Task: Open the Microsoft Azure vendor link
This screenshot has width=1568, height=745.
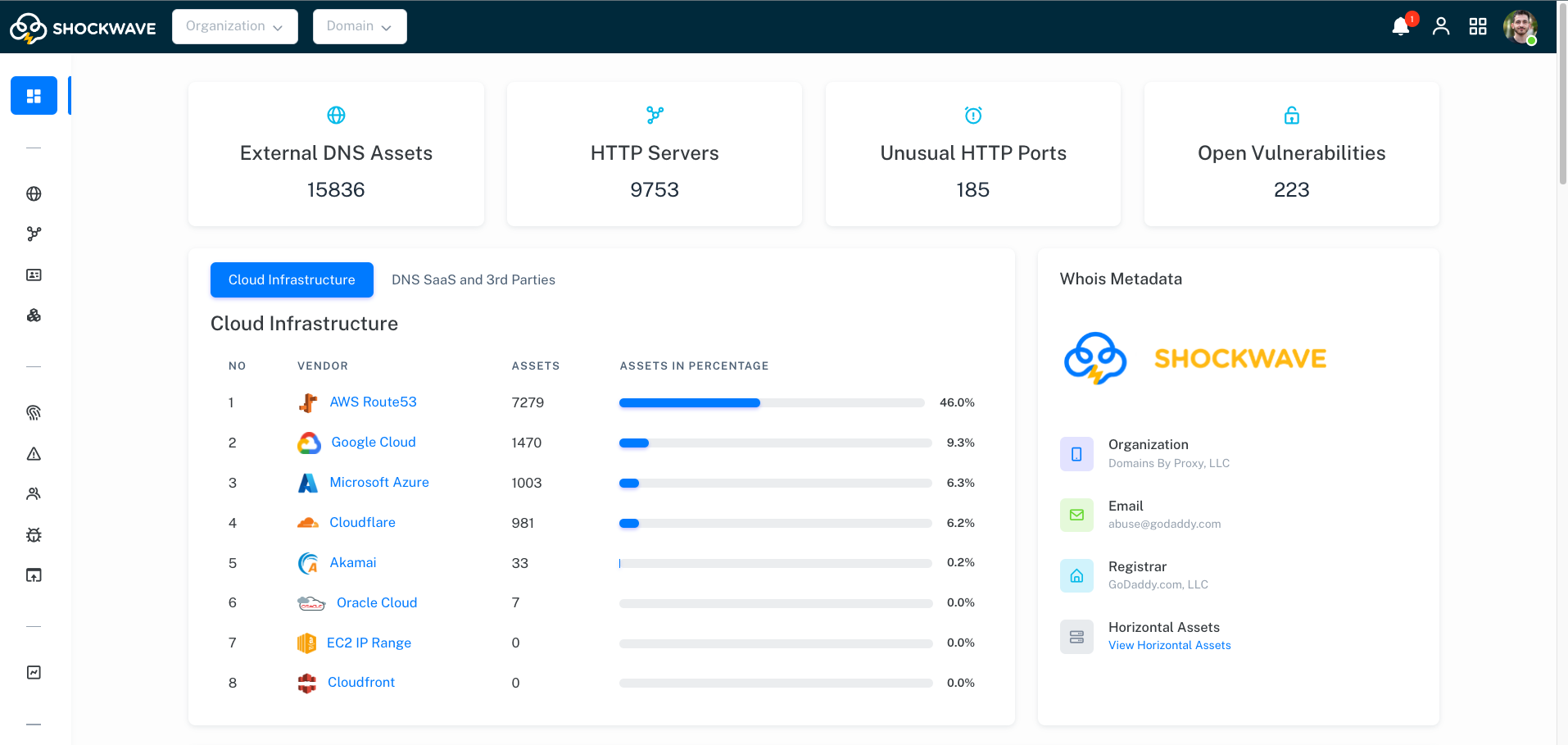Action: click(378, 483)
